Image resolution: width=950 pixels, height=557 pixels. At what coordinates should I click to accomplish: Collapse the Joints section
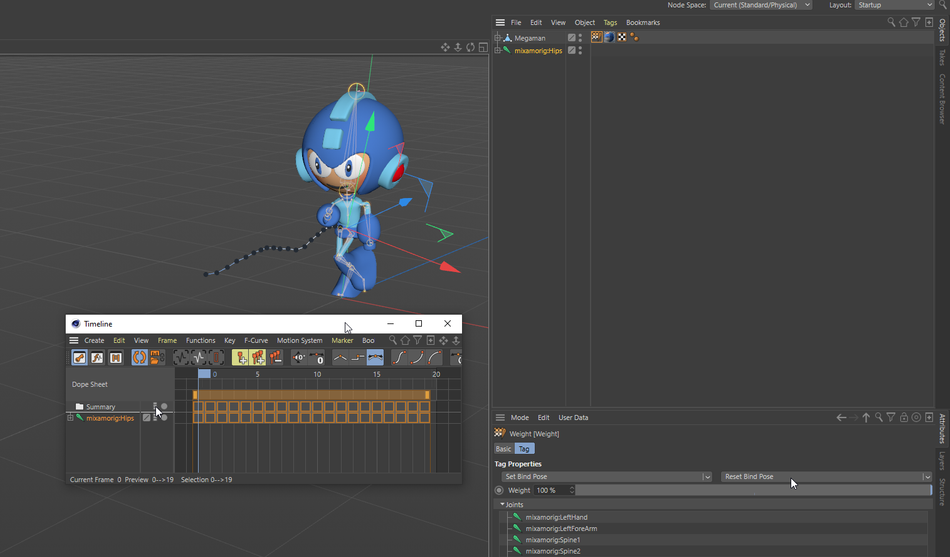[502, 504]
